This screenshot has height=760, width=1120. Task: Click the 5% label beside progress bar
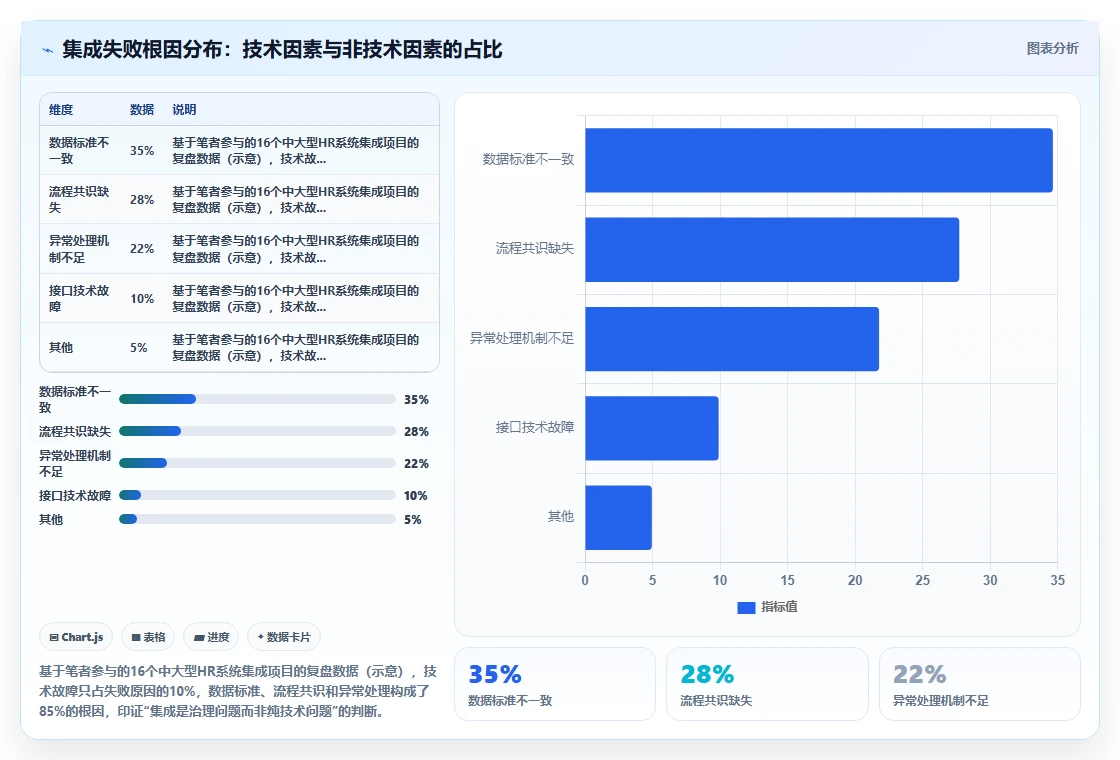pos(413,520)
